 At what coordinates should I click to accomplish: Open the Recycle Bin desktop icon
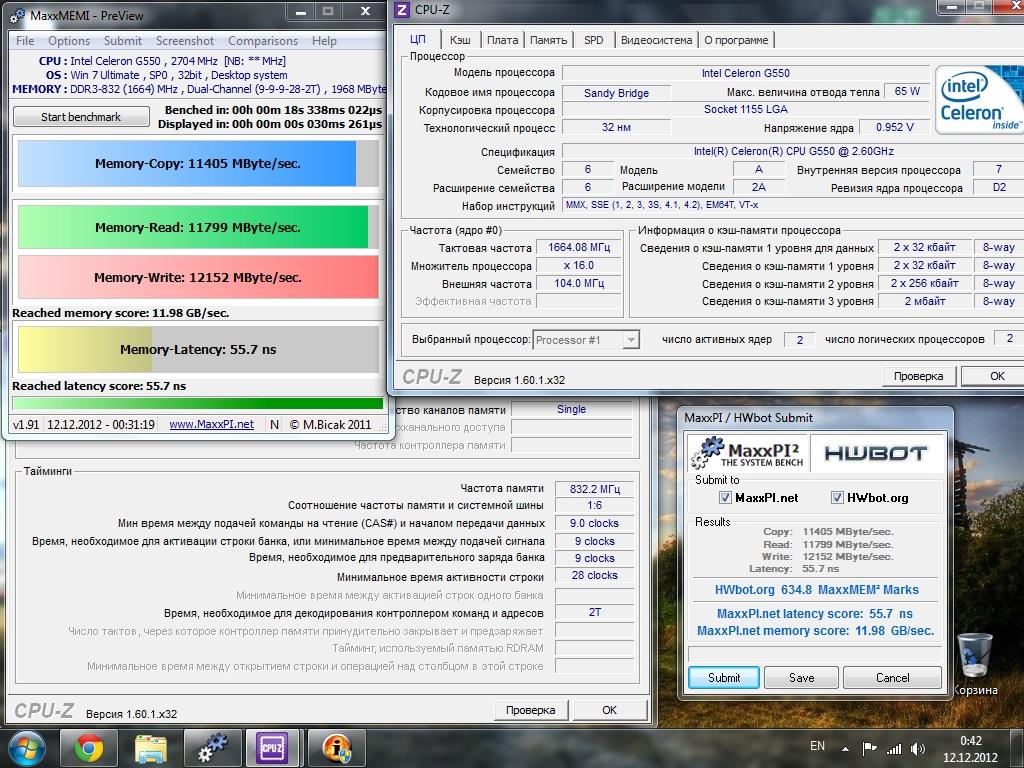(974, 663)
